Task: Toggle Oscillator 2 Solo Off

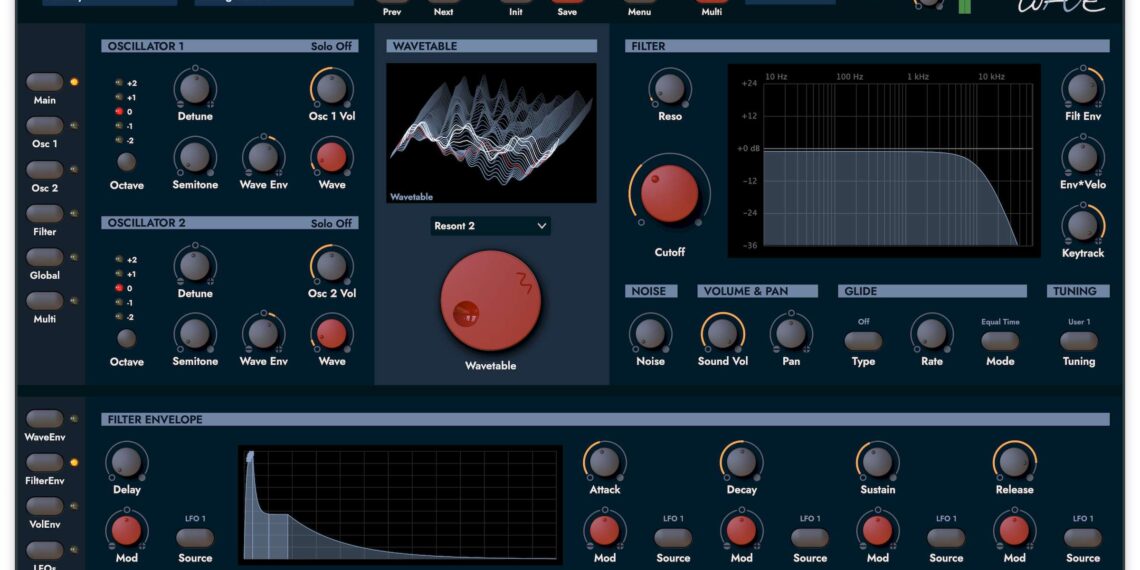Action: click(331, 223)
